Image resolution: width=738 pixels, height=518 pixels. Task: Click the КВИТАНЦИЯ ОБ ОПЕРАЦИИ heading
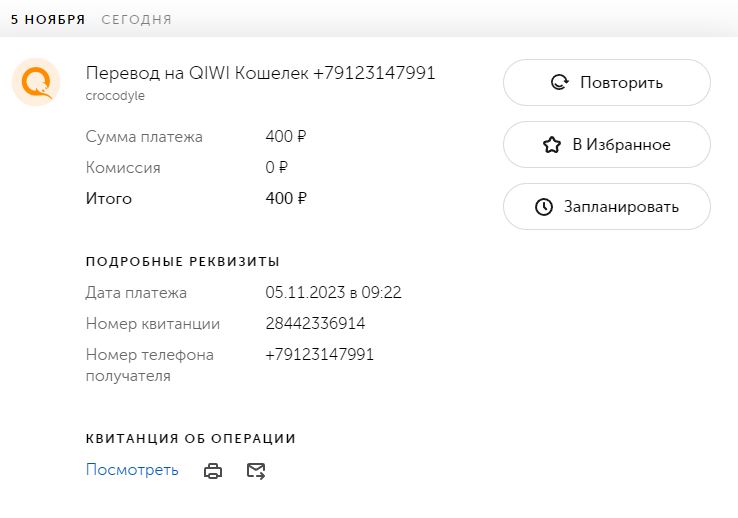(191, 438)
